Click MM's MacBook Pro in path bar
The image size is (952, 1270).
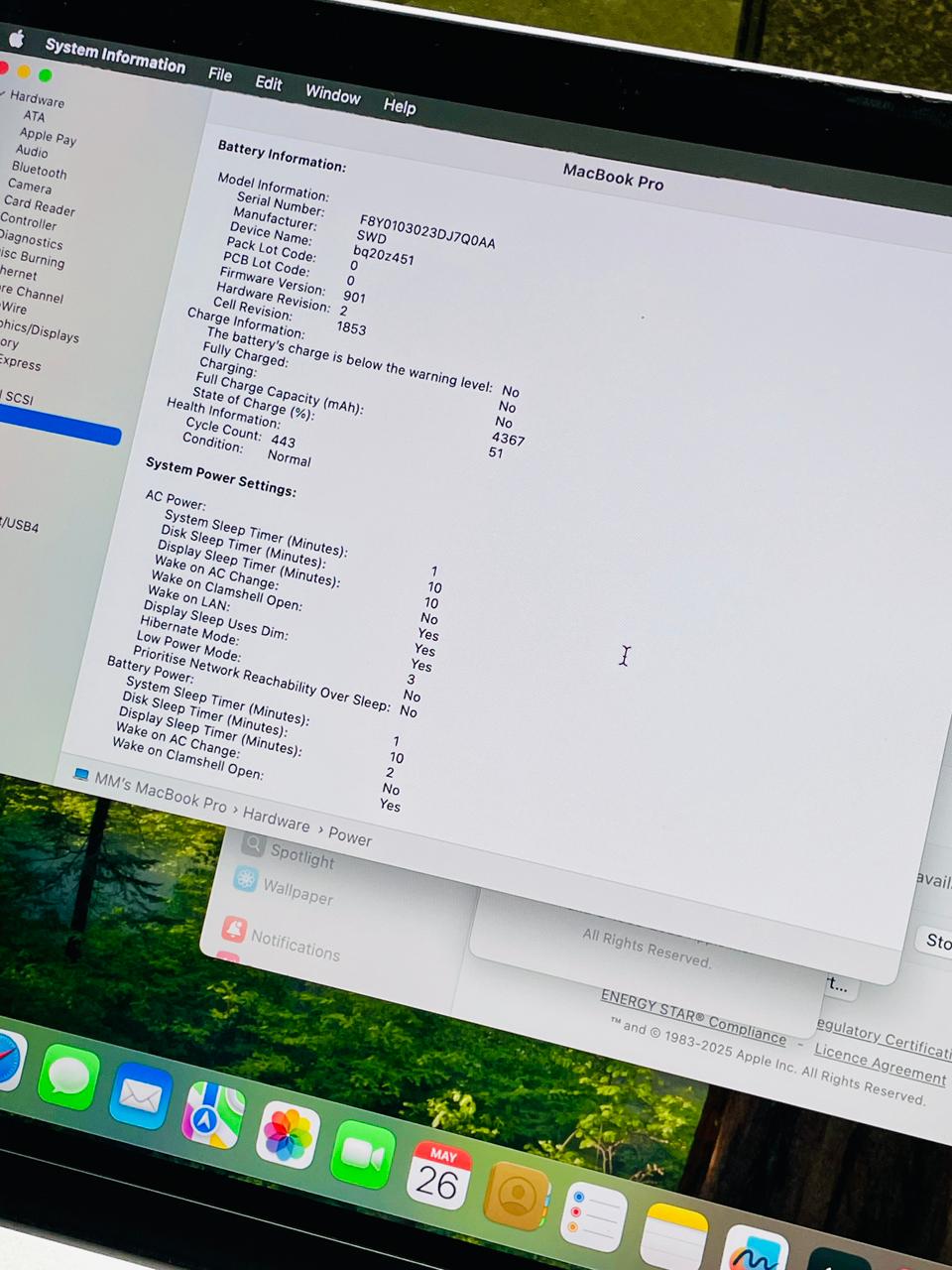pyautogui.click(x=161, y=793)
